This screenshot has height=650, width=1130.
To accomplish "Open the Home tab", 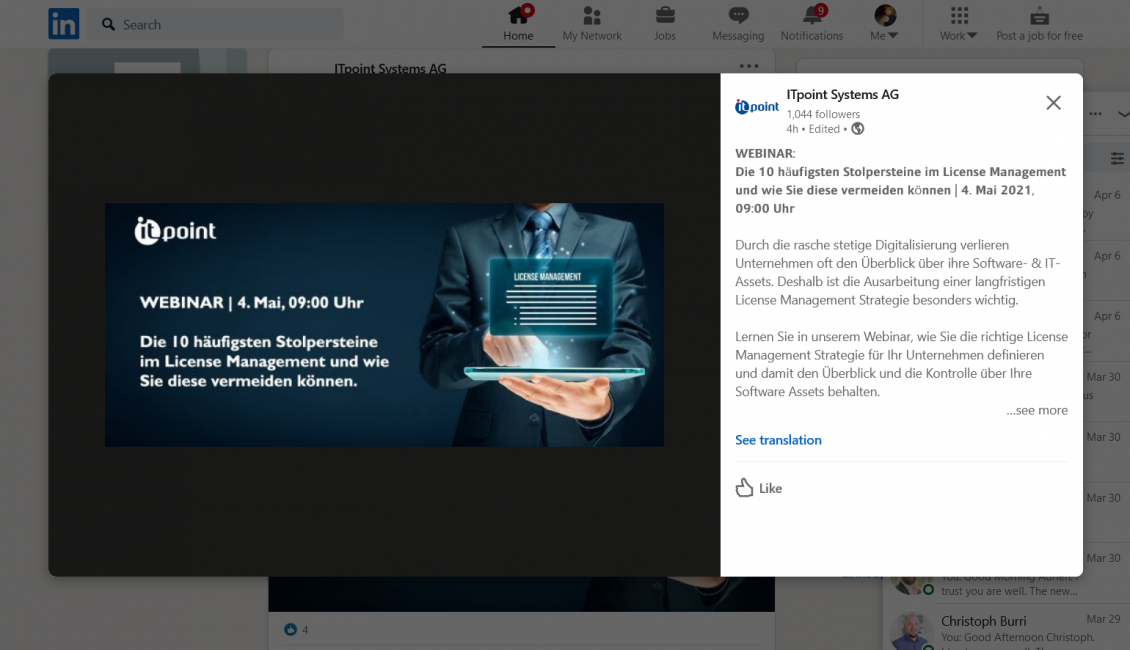I will coord(518,24).
